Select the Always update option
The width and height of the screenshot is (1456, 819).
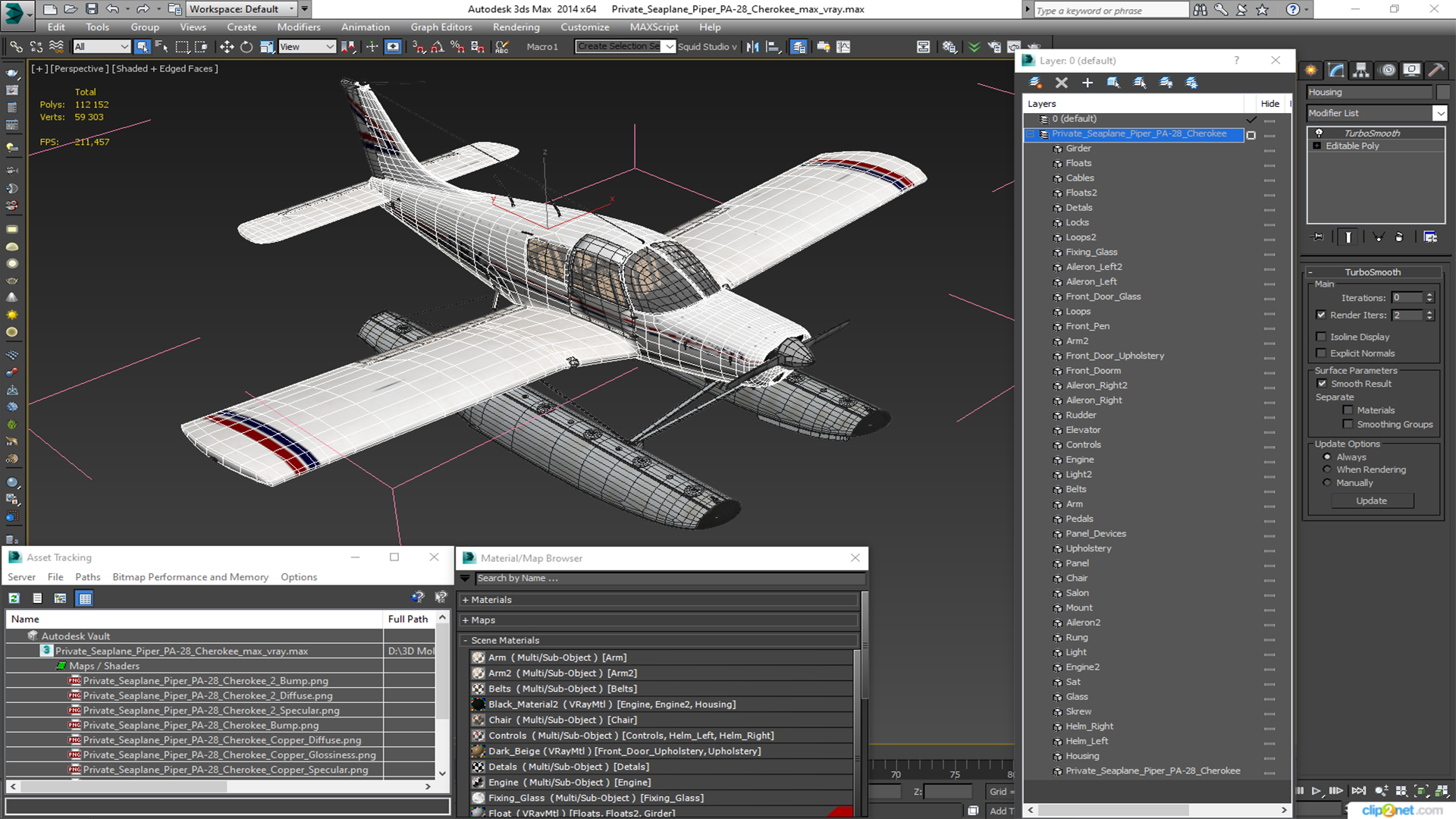coord(1327,457)
